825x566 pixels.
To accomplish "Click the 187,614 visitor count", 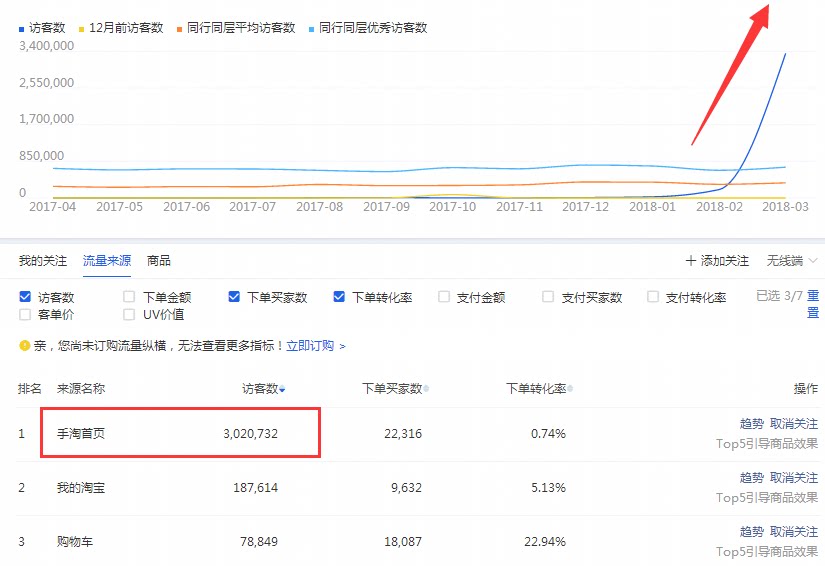I will (x=256, y=488).
